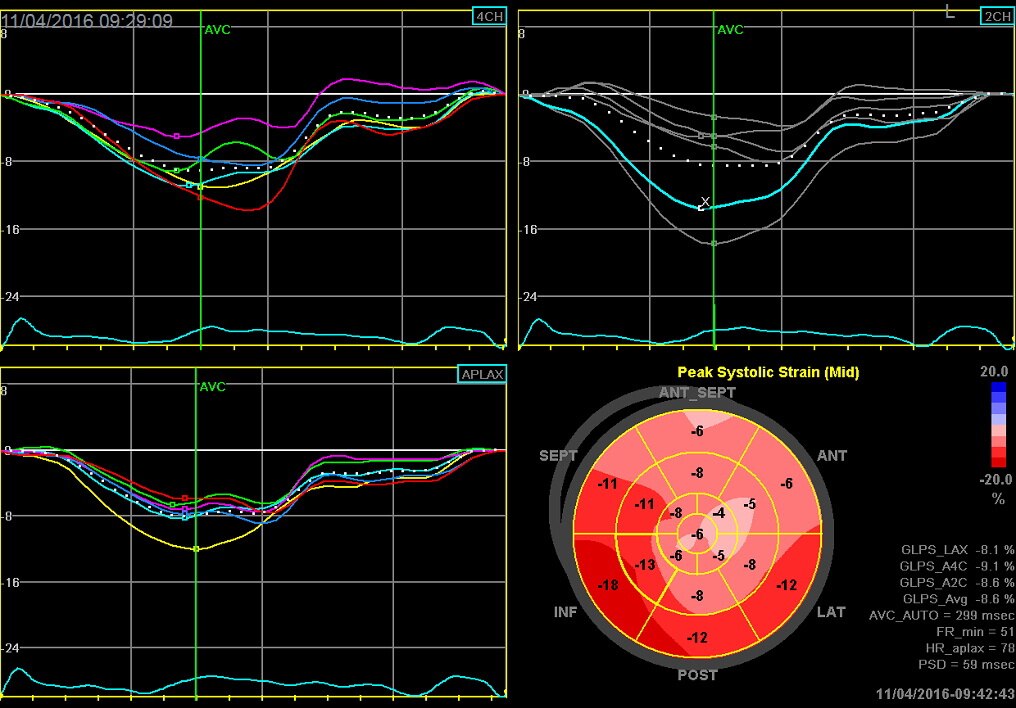
Task: Select the ANT_SEPT wall label
Action: coord(698,392)
